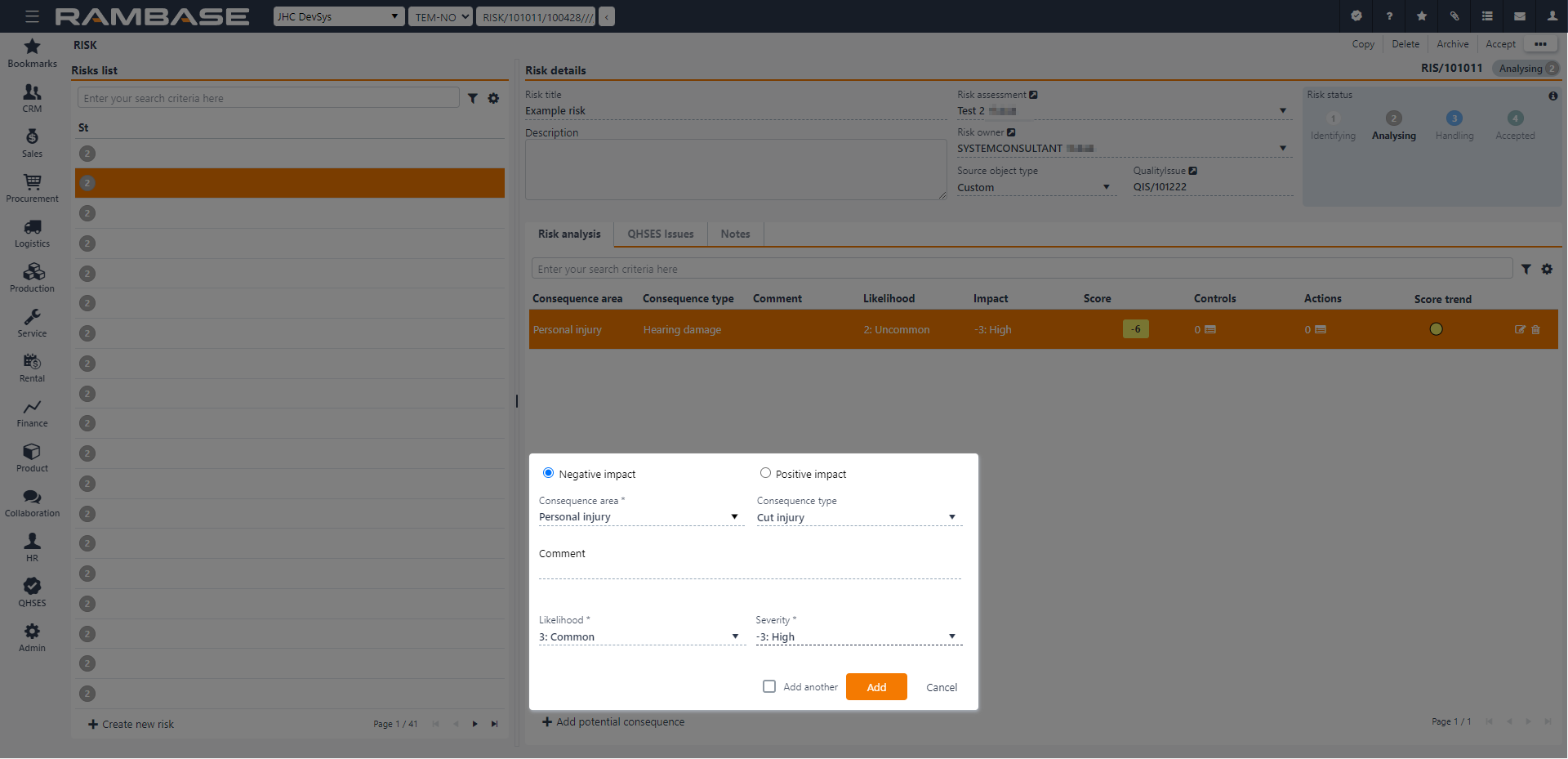This screenshot has height=759, width=1568.
Task: Open the QHSES module in sidebar
Action: 32,592
